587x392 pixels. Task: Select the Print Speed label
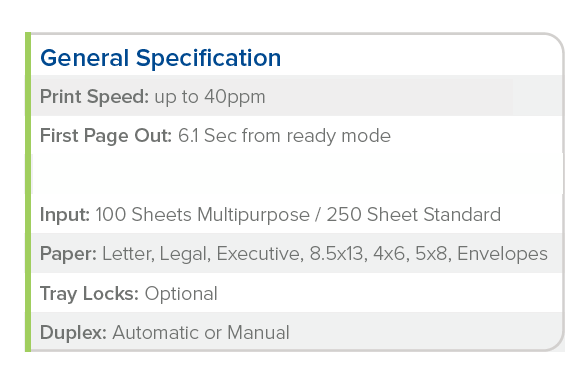94,97
